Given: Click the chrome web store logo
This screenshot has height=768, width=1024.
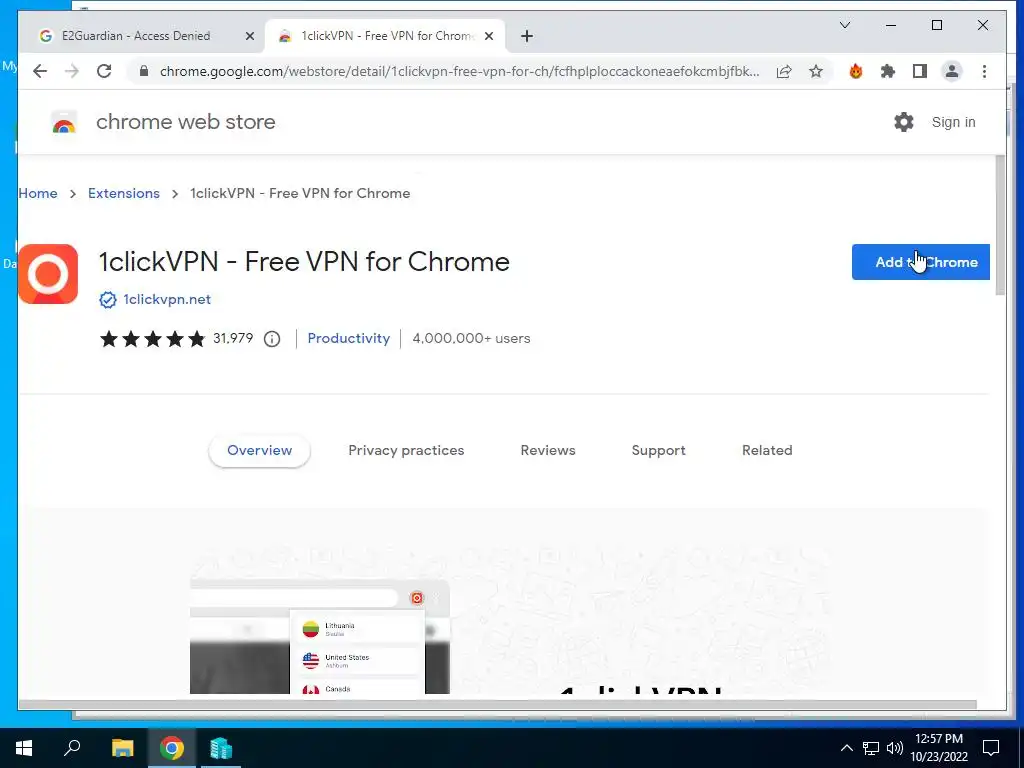Looking at the screenshot, I should (x=63, y=122).
